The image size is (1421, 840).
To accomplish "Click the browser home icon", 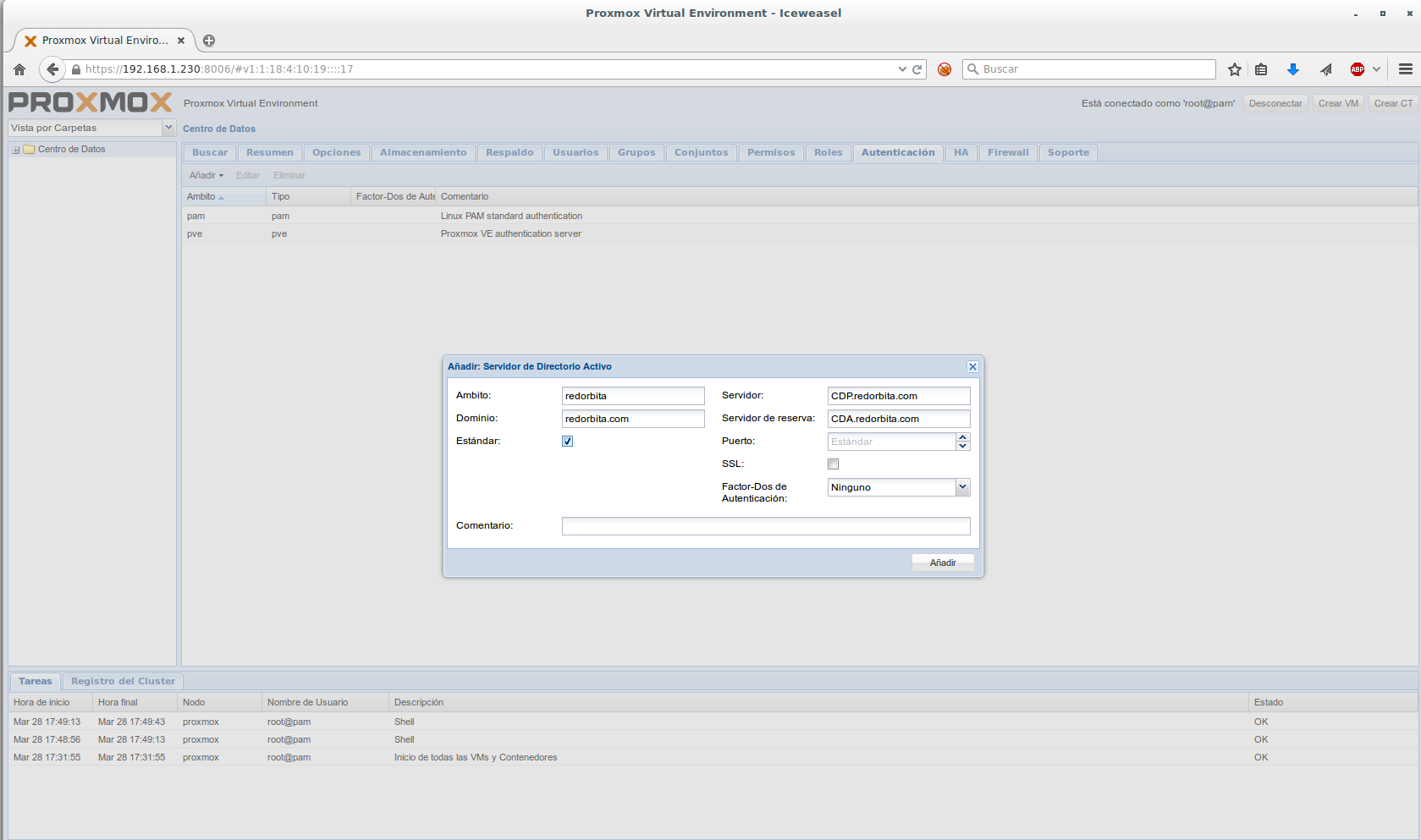I will (19, 69).
